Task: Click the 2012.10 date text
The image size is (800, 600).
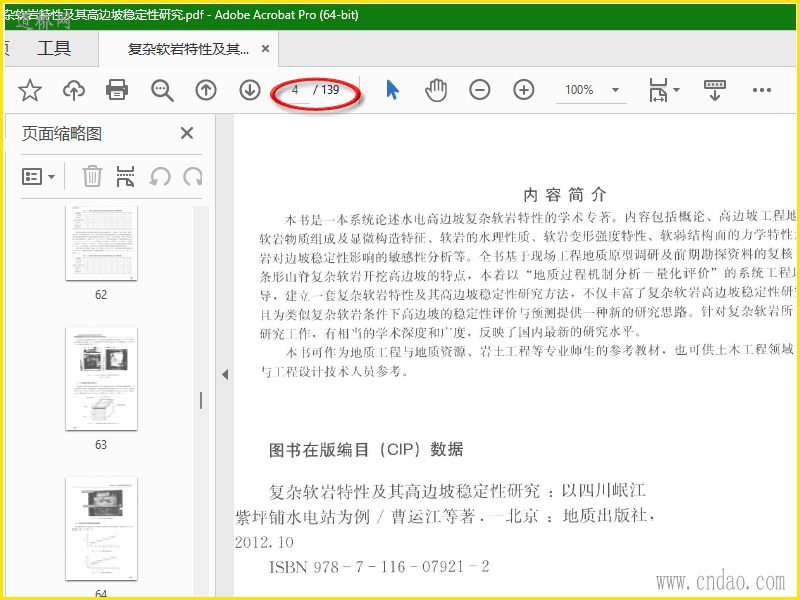Action: coord(264,542)
